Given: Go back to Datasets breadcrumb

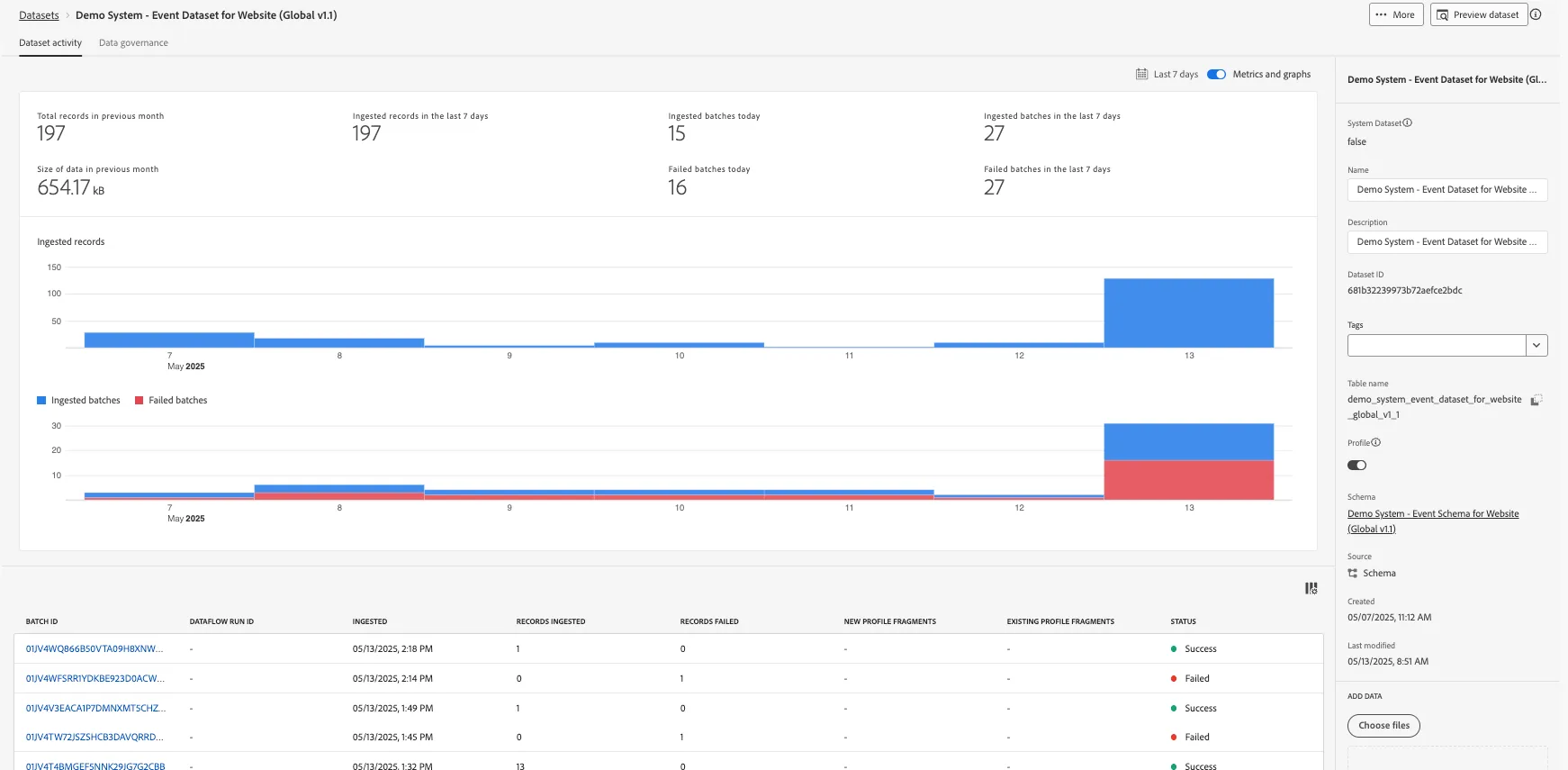Looking at the screenshot, I should 39,15.
